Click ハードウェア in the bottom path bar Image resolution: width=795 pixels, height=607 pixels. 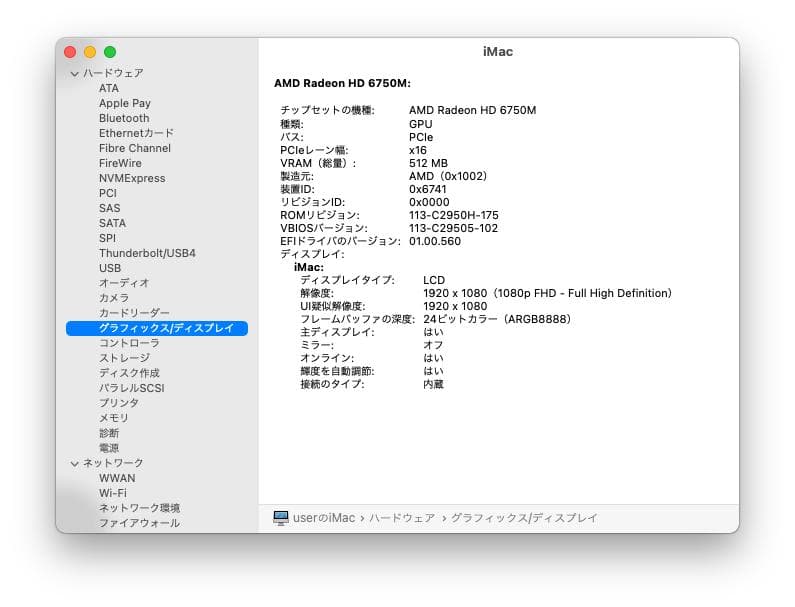click(x=402, y=518)
